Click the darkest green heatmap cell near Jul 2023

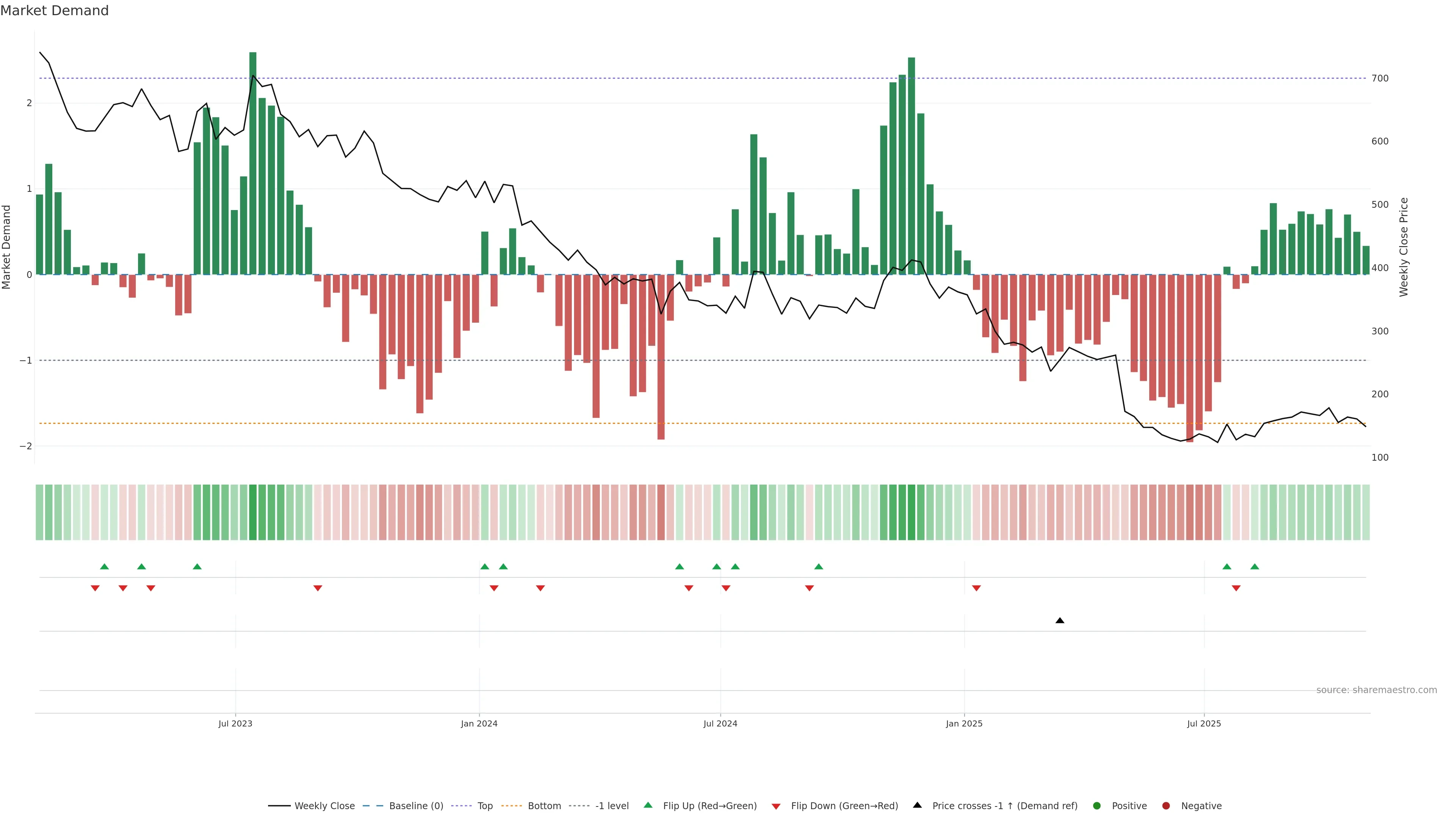(253, 512)
